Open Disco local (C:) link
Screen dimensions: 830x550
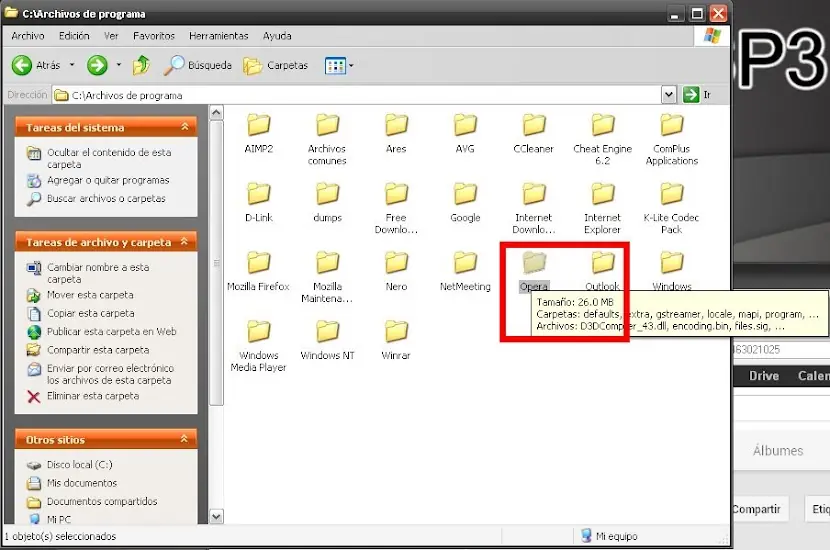coord(79,465)
